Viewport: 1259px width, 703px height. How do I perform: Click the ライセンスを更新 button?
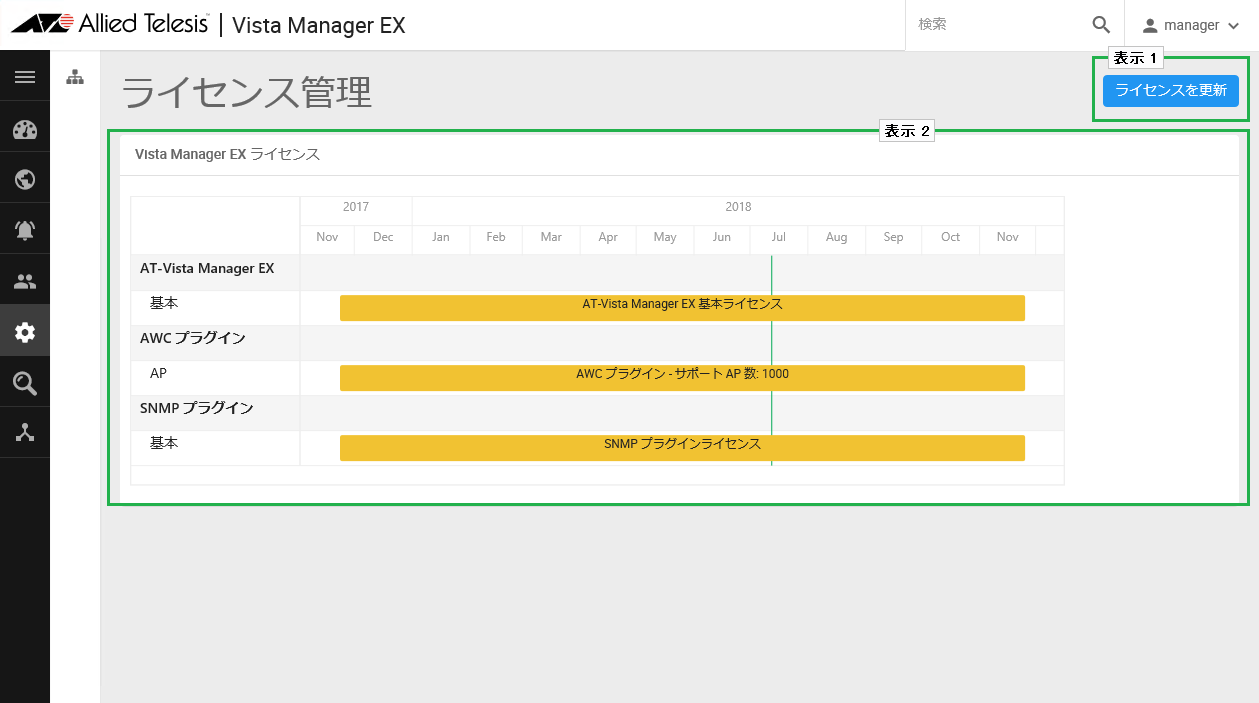pos(1171,90)
